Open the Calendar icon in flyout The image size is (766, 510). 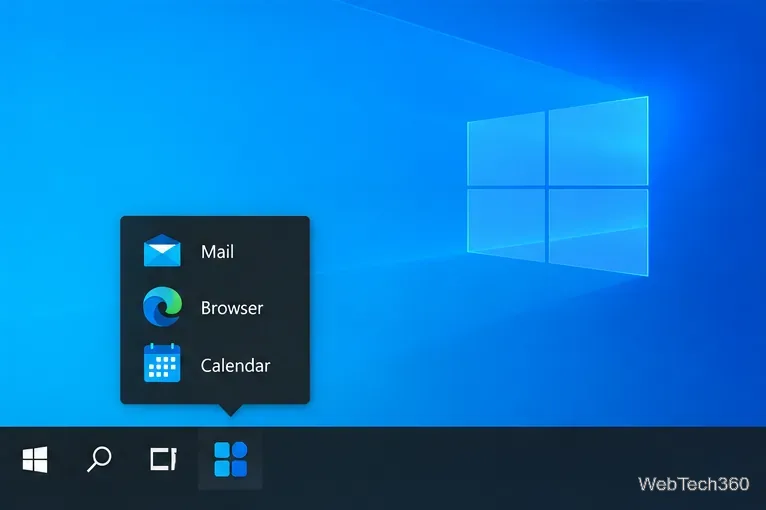point(162,362)
